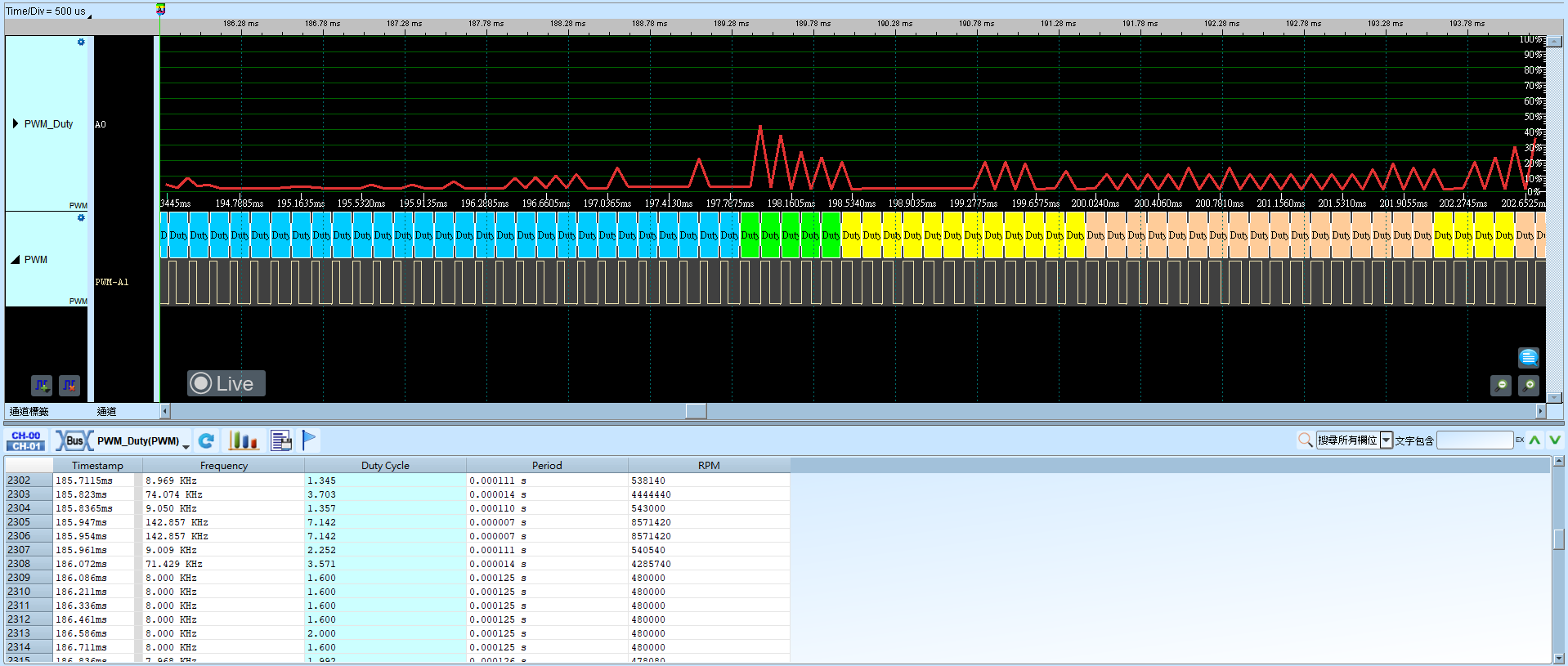The width and height of the screenshot is (1568, 666).
Task: Click the Bus decode icon
Action: 74,441
